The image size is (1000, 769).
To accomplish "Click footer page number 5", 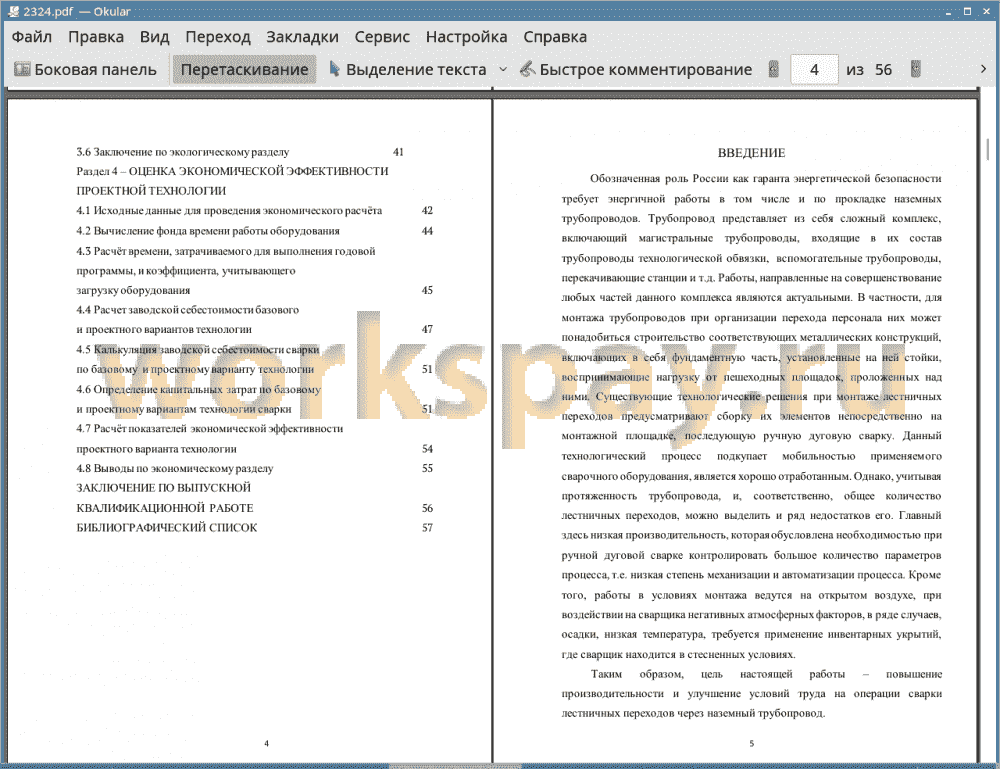I will click(751, 743).
